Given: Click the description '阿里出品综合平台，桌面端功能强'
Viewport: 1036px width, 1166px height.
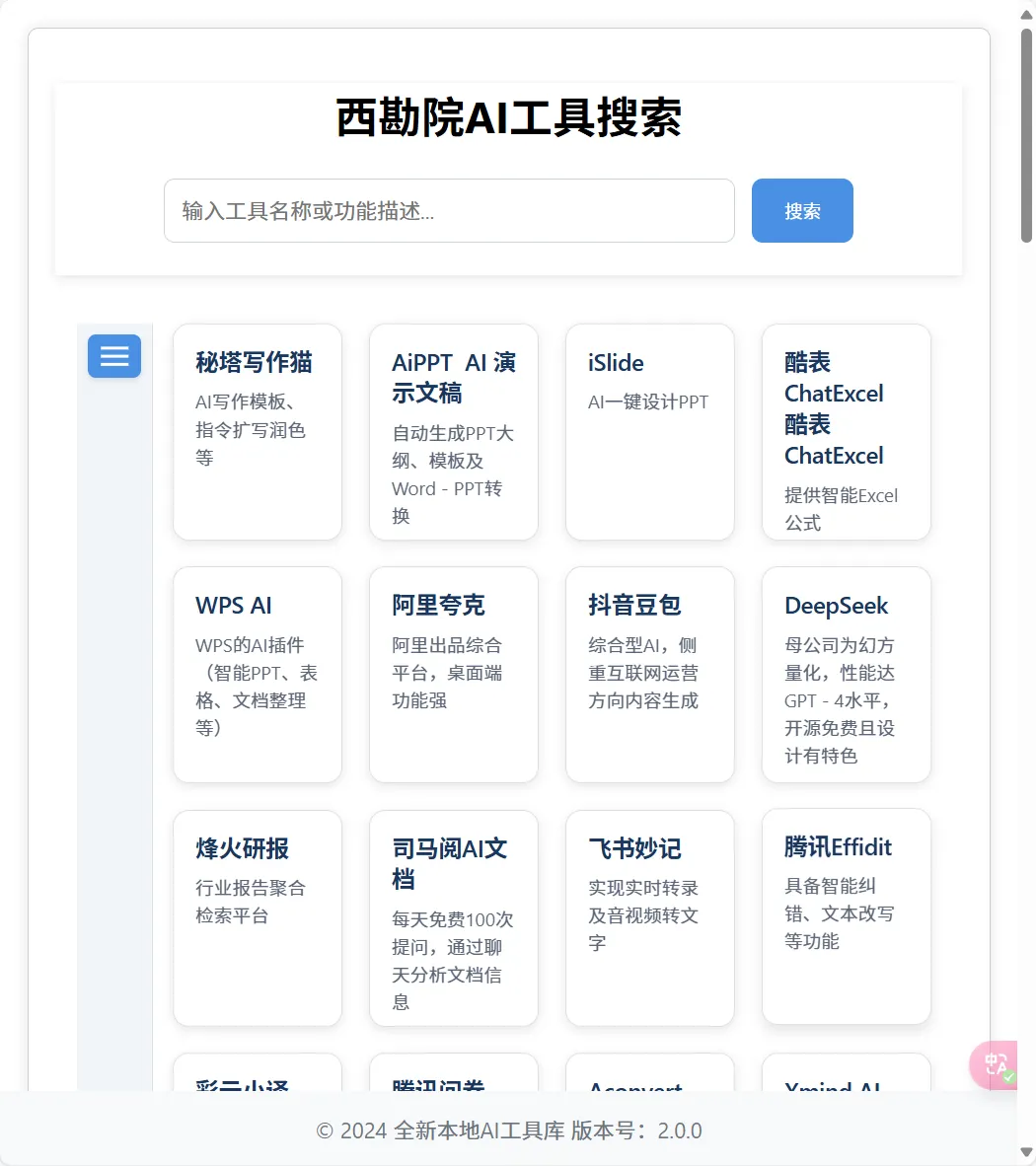Looking at the screenshot, I should coord(447,673).
